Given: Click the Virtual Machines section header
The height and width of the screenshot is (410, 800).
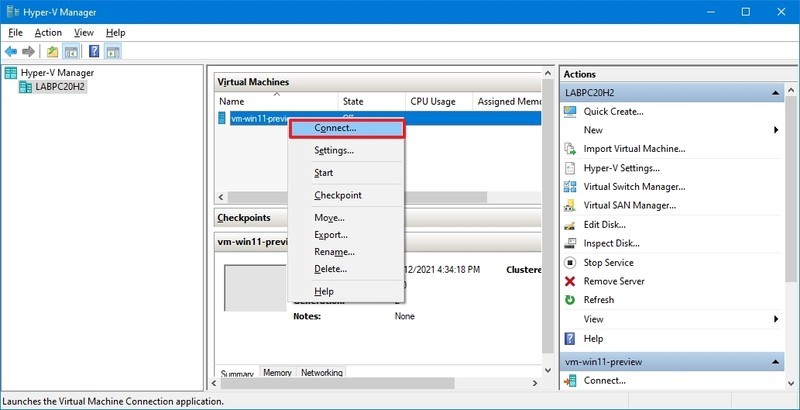Looking at the screenshot, I should (x=378, y=82).
